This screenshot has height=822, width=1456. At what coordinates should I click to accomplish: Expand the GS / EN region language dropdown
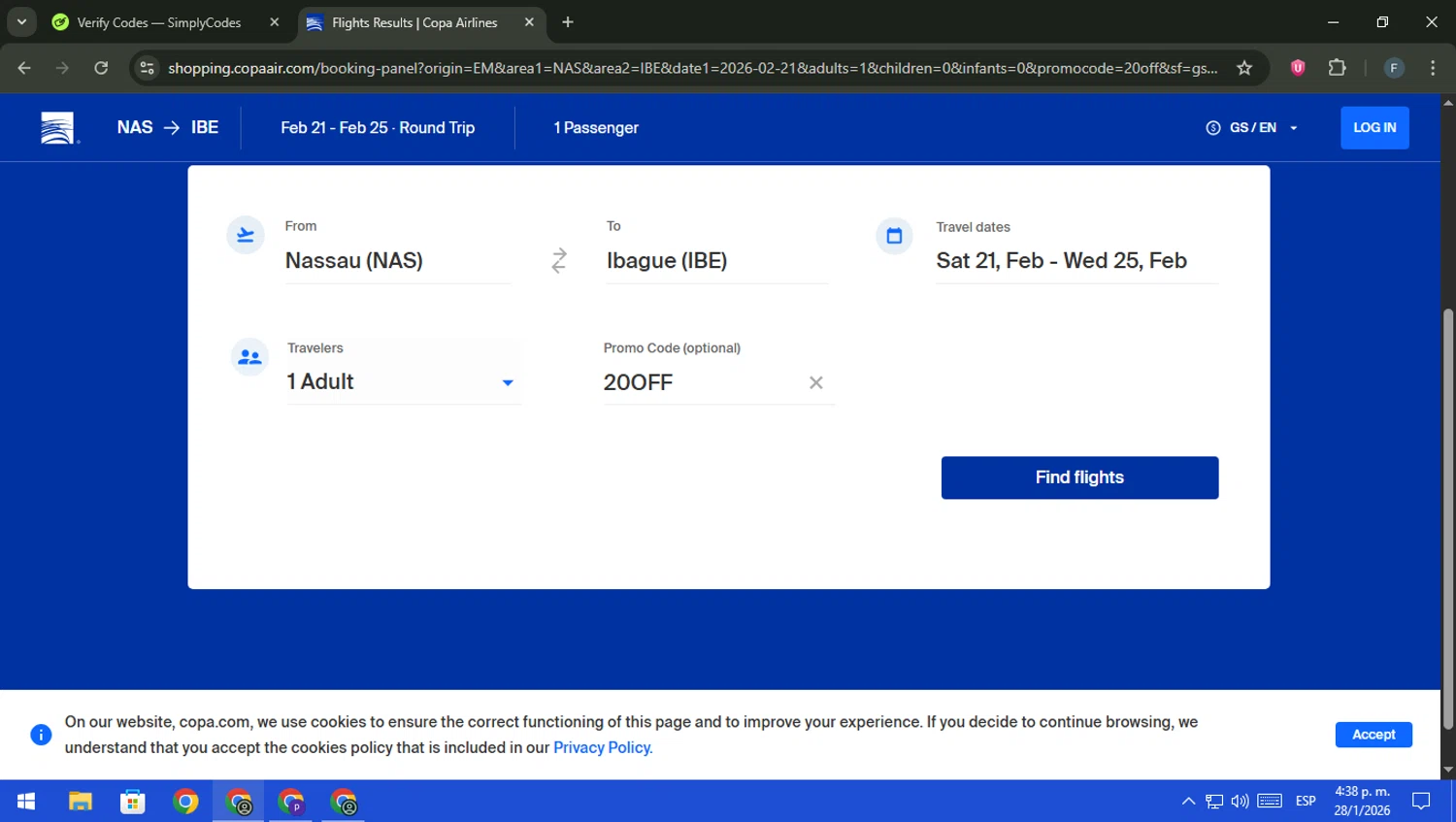1252,128
